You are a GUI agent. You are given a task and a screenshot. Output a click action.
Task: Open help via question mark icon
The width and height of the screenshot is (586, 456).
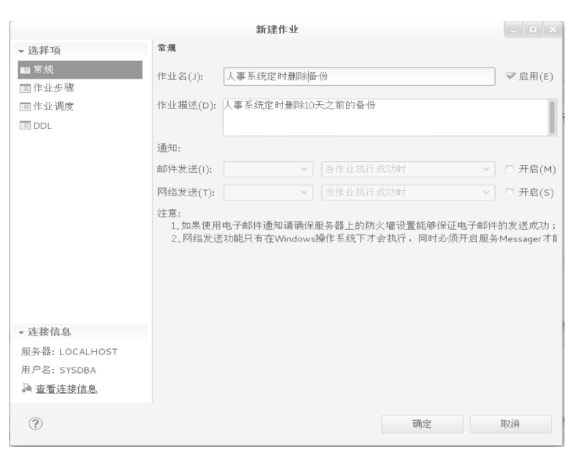(x=36, y=423)
